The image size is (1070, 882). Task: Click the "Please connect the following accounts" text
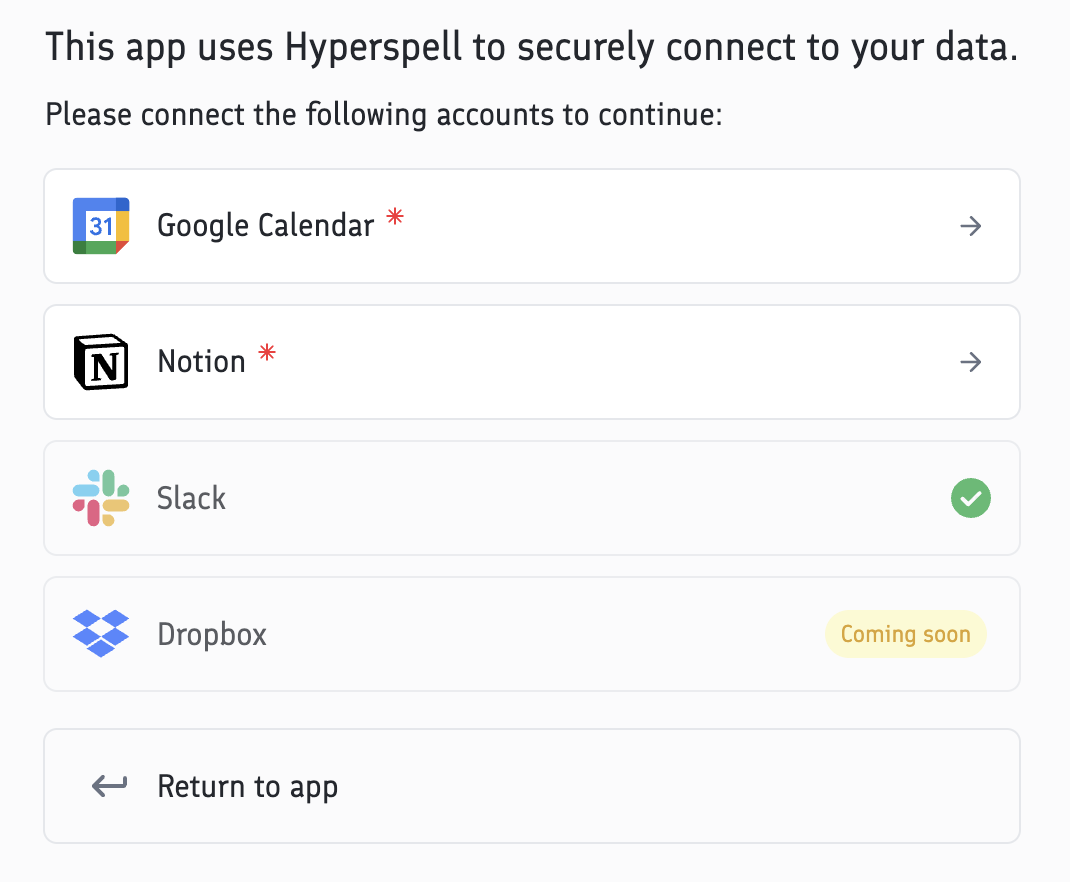383,114
